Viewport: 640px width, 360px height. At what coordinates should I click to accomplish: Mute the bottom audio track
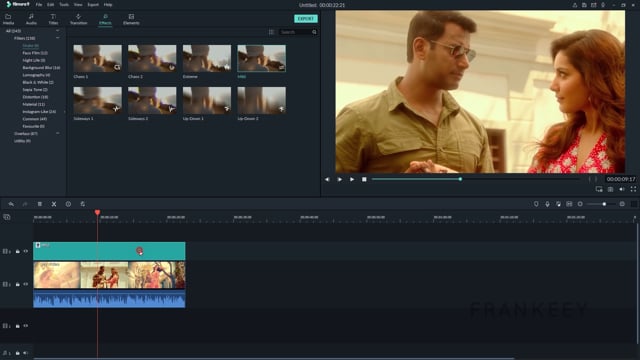click(26, 353)
